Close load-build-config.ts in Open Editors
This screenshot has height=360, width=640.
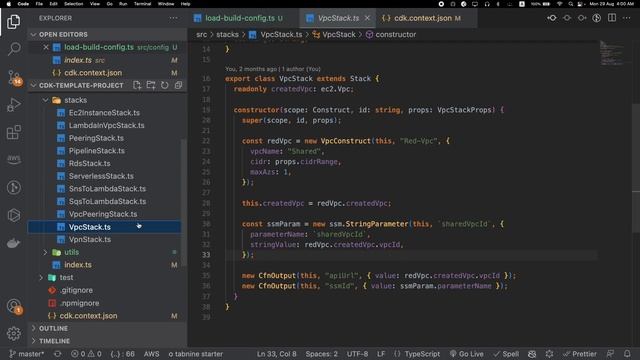point(46,47)
